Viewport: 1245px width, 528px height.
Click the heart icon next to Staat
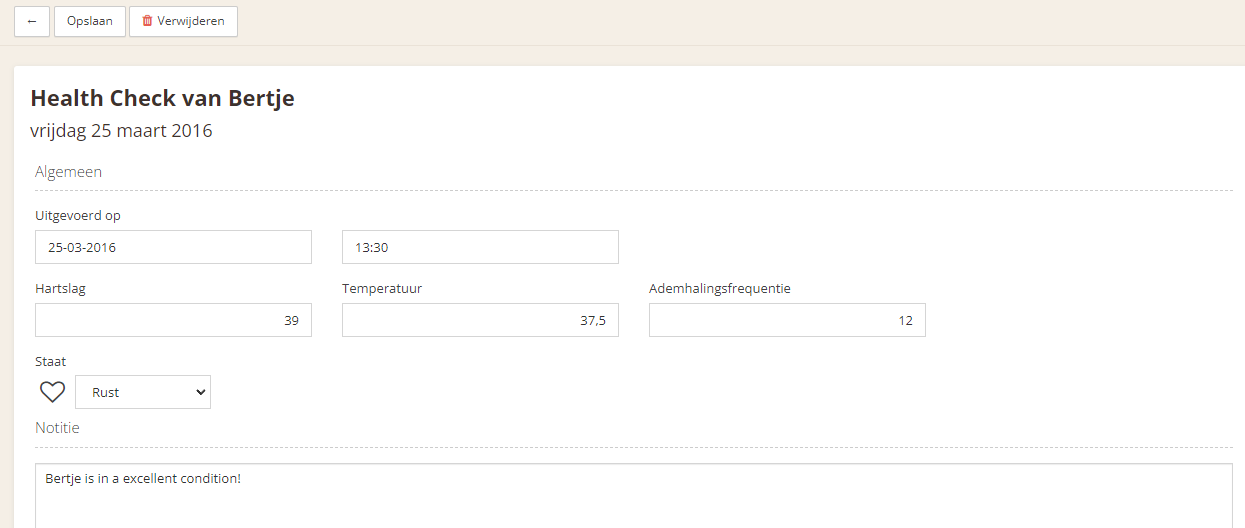click(x=52, y=392)
